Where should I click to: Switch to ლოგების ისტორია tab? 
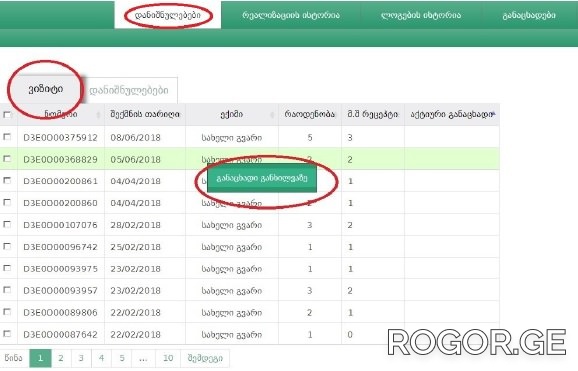coord(421,15)
